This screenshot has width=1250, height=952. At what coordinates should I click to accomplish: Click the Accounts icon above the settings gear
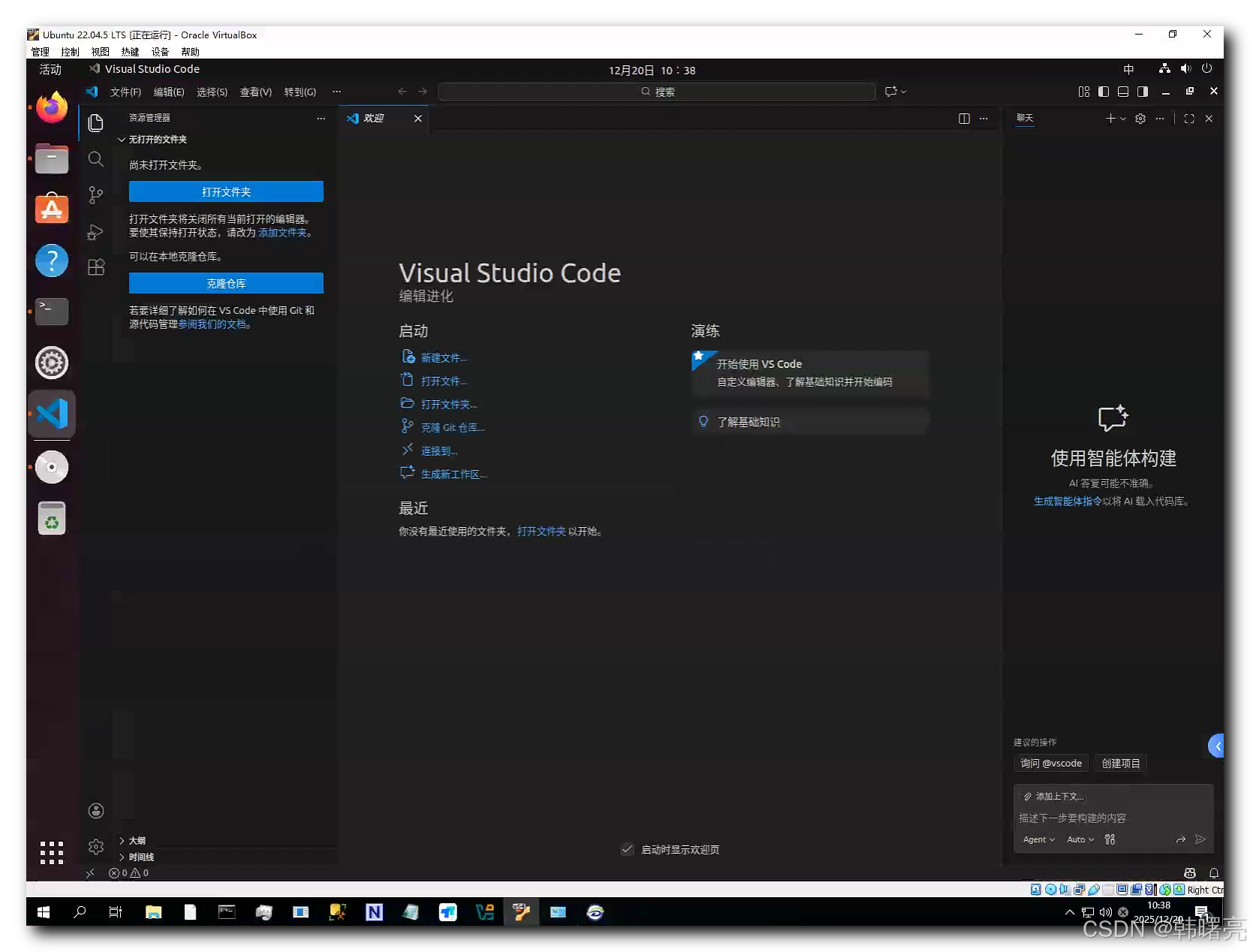[95, 810]
